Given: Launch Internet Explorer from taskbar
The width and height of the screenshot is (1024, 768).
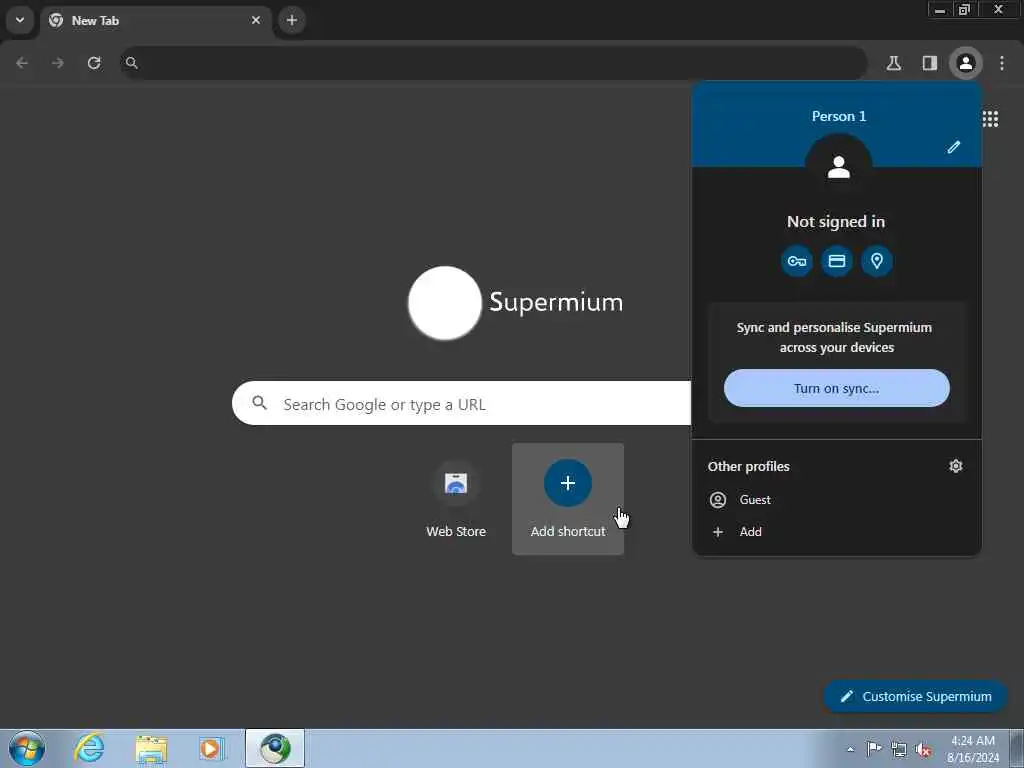Looking at the screenshot, I should tap(89, 748).
